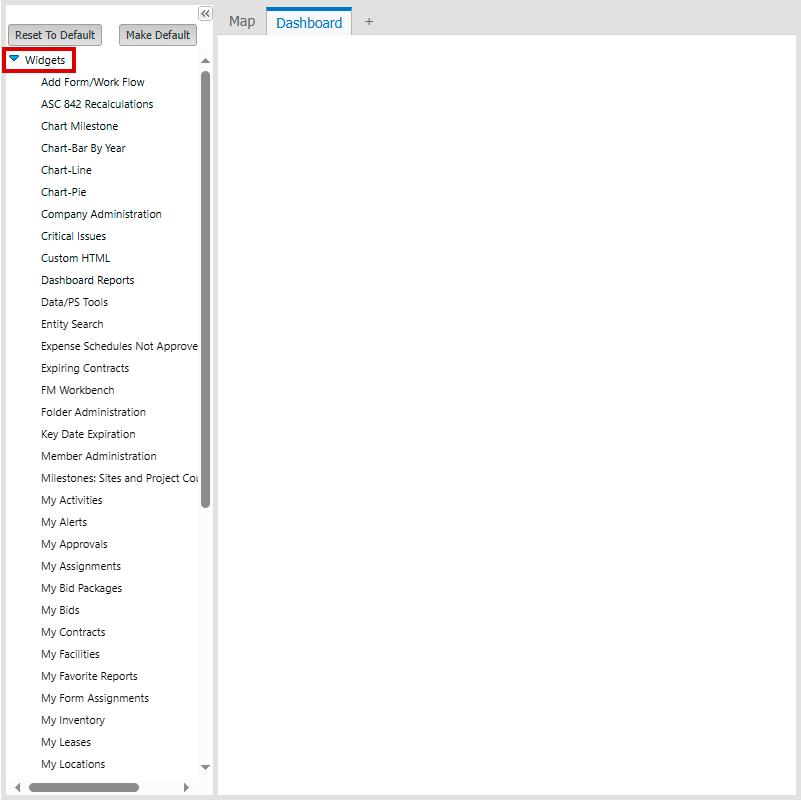Choose My Approvals widget
This screenshot has width=801, height=801.
tap(74, 544)
